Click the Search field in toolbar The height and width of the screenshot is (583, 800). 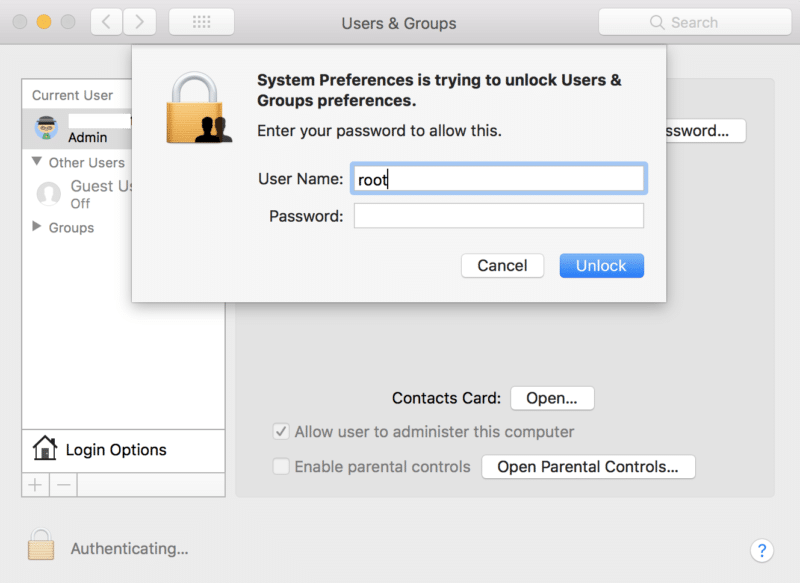(x=695, y=22)
